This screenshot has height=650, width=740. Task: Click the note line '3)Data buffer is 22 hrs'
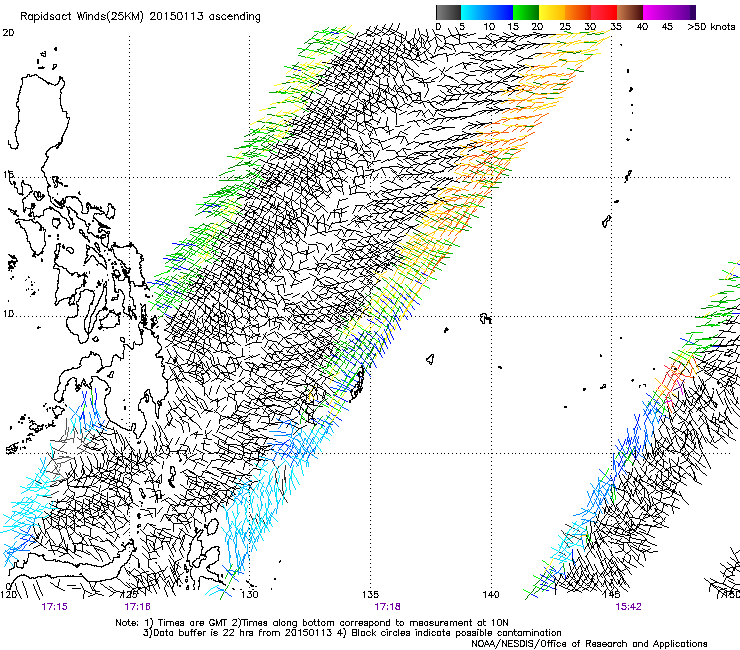(x=352, y=633)
